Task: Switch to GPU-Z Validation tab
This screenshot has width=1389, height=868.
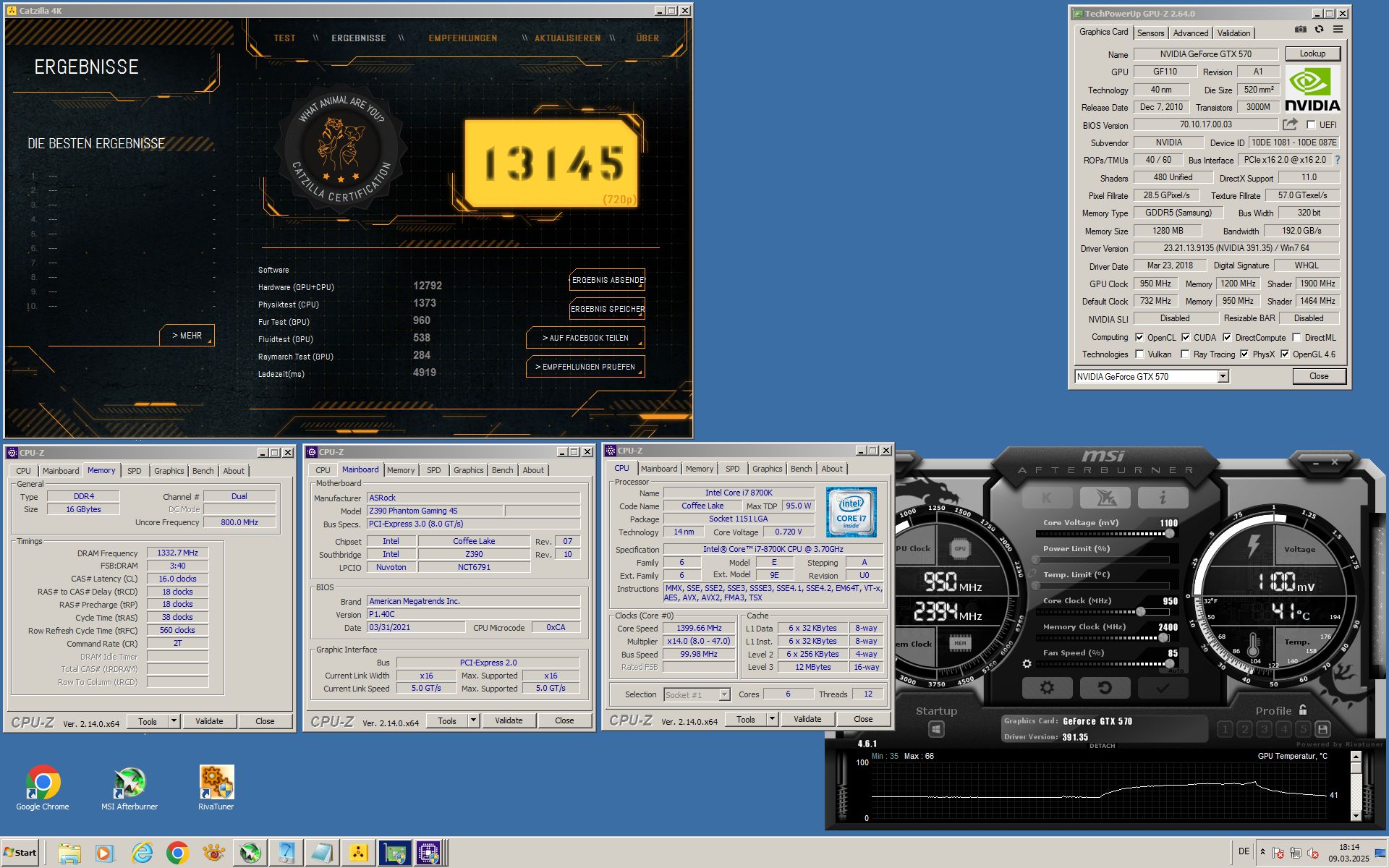Action: [1233, 33]
